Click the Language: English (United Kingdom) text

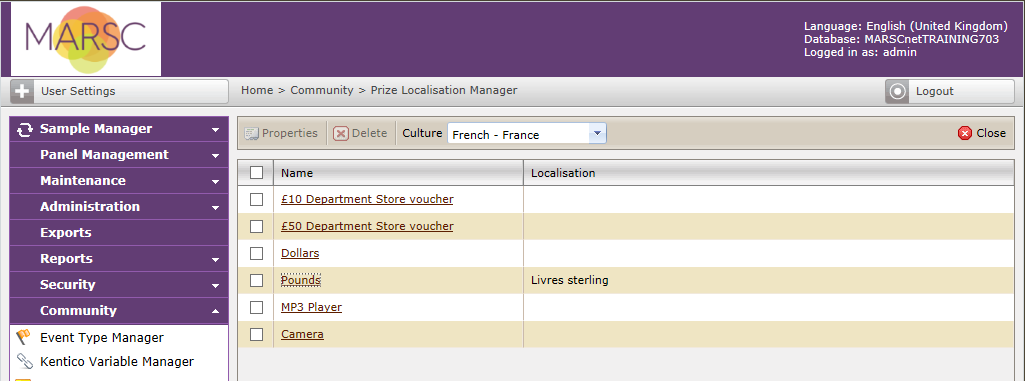[x=905, y=27]
